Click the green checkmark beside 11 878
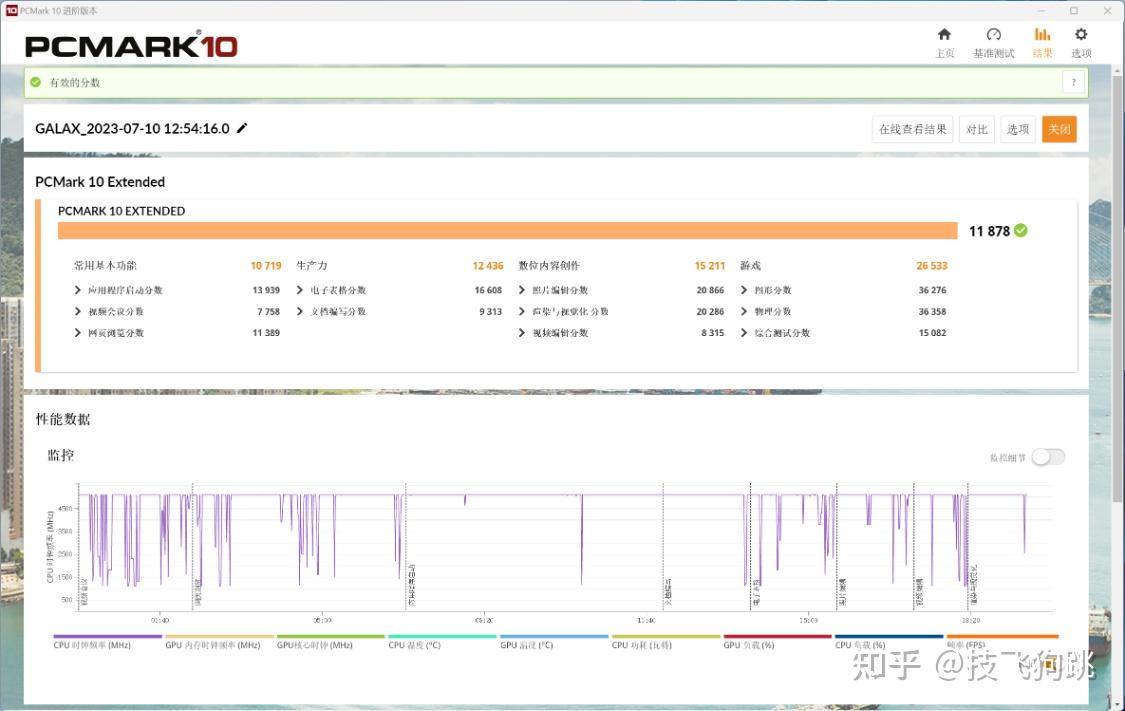 (1021, 230)
